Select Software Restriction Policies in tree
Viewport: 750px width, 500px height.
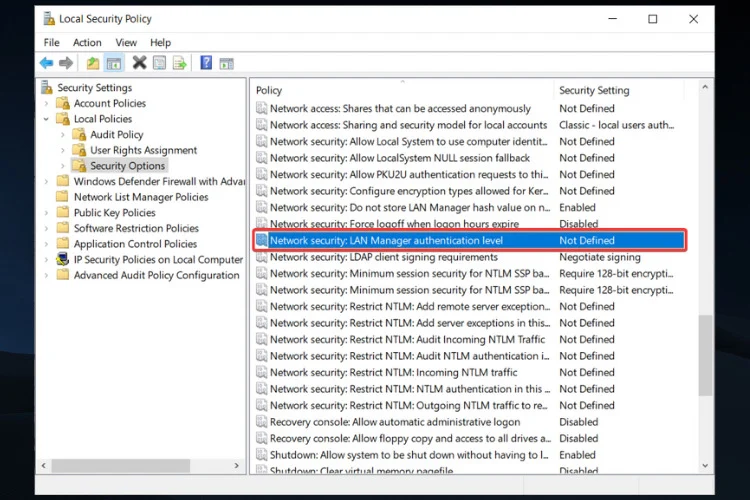coord(136,228)
